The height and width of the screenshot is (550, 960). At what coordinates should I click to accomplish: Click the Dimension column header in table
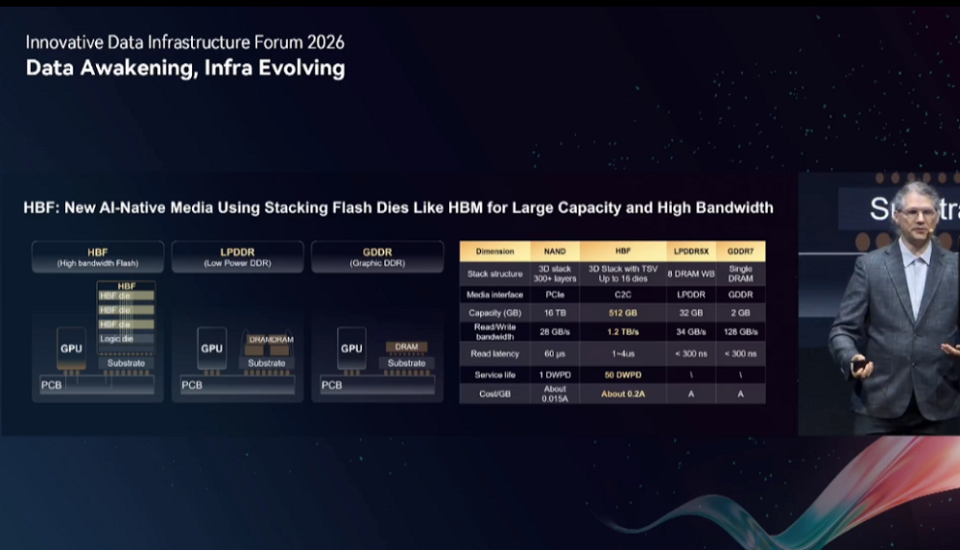tap(495, 251)
